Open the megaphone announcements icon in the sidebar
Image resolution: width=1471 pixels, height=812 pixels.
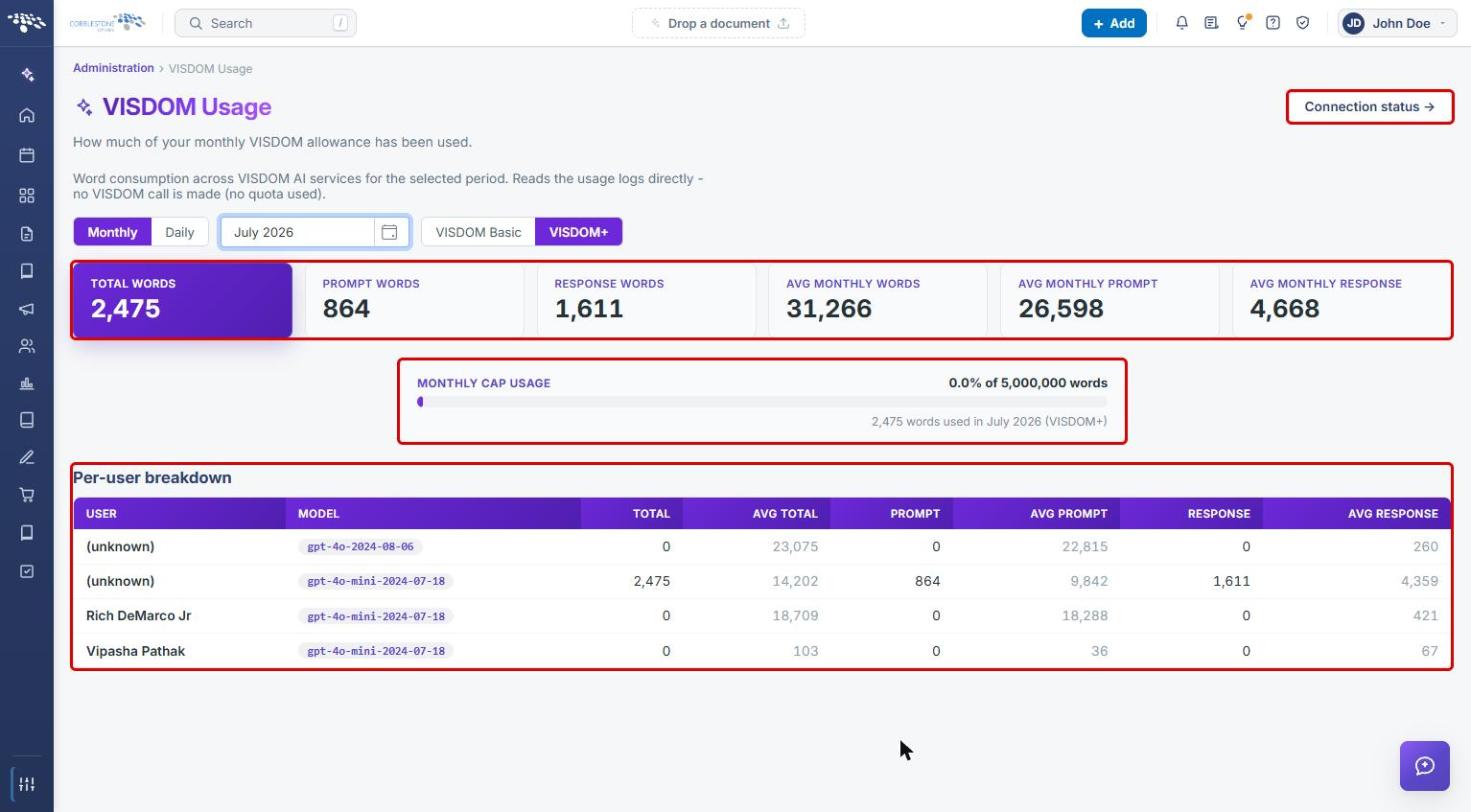point(27,309)
